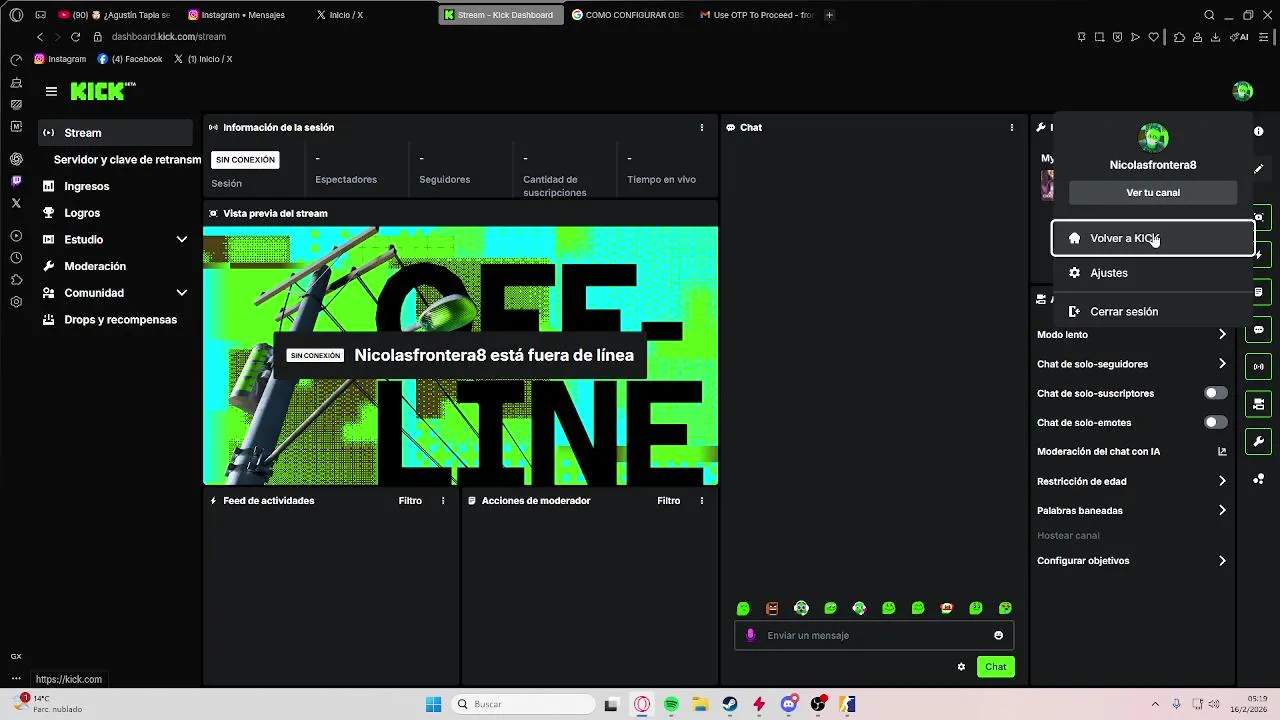The image size is (1280, 720).
Task: Click the snapshot icon in address bar
Action: coord(1099,37)
